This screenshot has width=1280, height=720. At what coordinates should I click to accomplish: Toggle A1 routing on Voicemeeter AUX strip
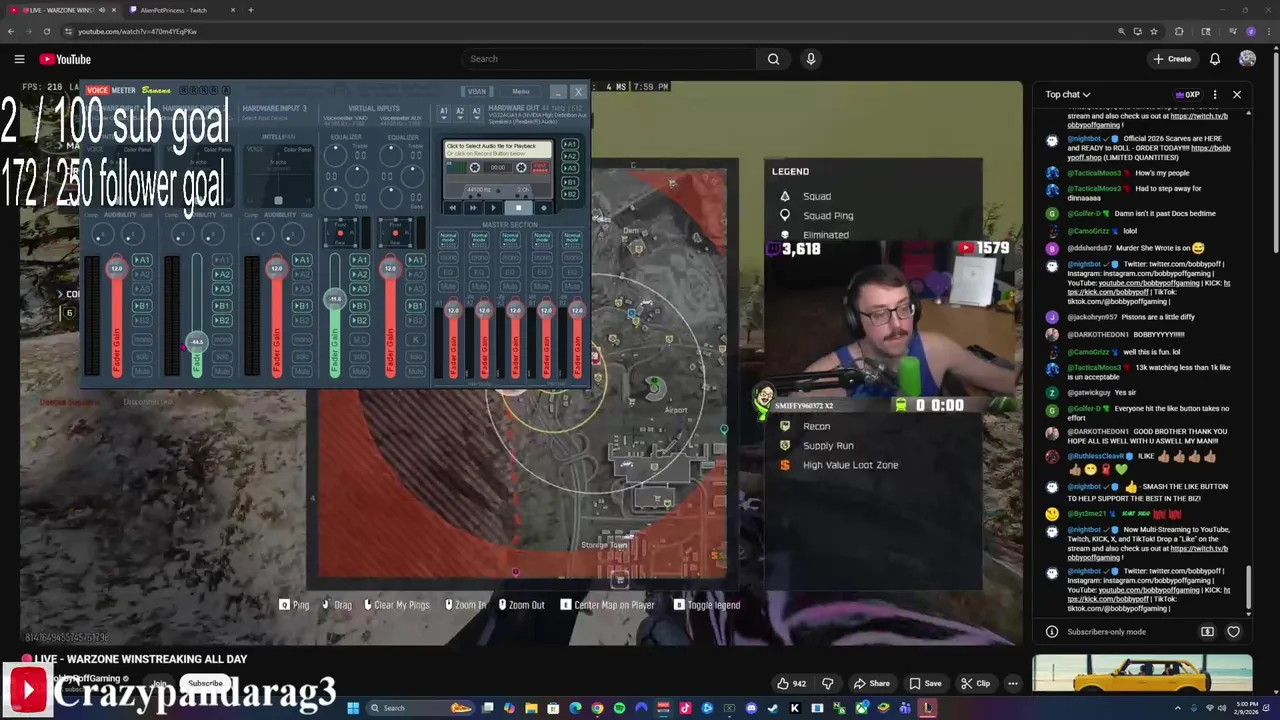(415, 260)
